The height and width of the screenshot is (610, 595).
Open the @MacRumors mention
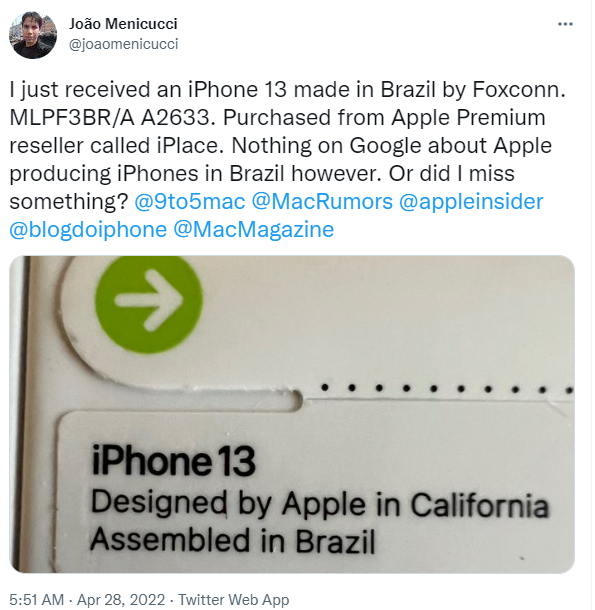pyautogui.click(x=322, y=202)
